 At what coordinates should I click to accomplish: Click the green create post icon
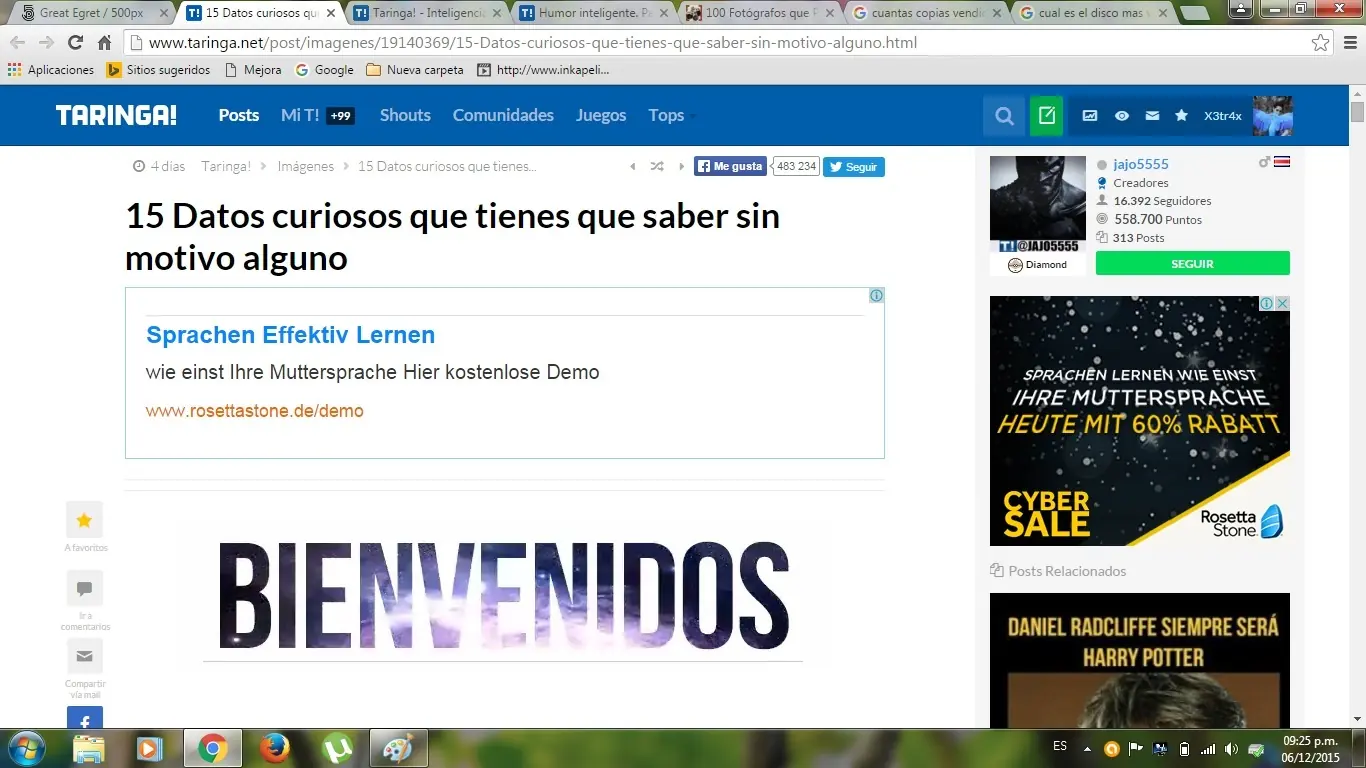click(x=1047, y=116)
